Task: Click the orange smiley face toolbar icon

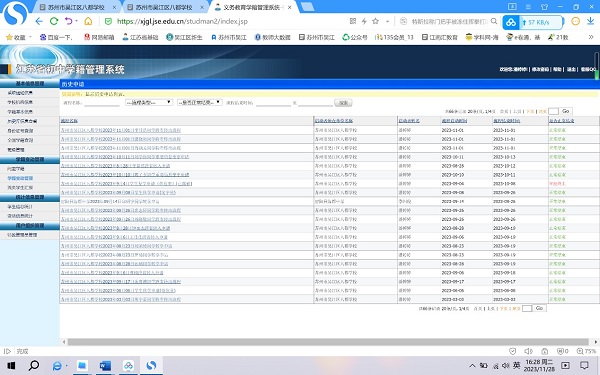Action: point(575,21)
